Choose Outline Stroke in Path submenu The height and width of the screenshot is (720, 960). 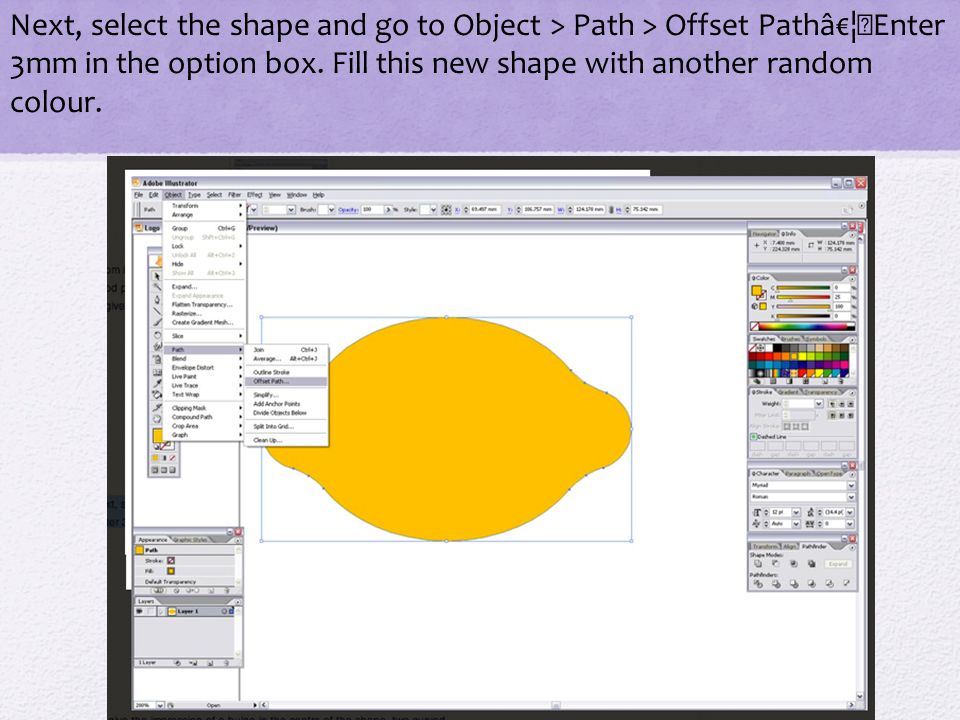286,372
